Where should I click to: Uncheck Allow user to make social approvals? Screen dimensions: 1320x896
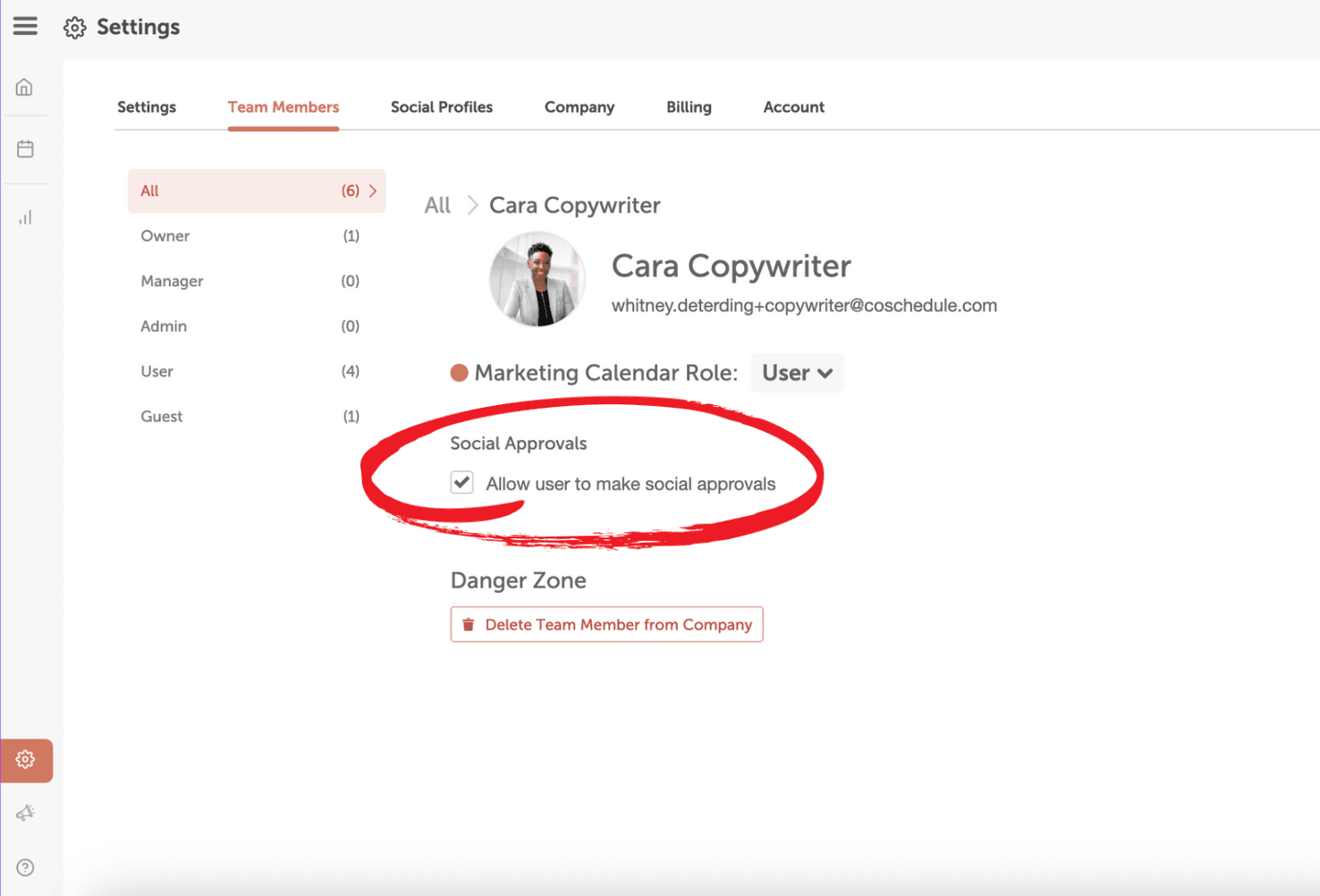461,483
